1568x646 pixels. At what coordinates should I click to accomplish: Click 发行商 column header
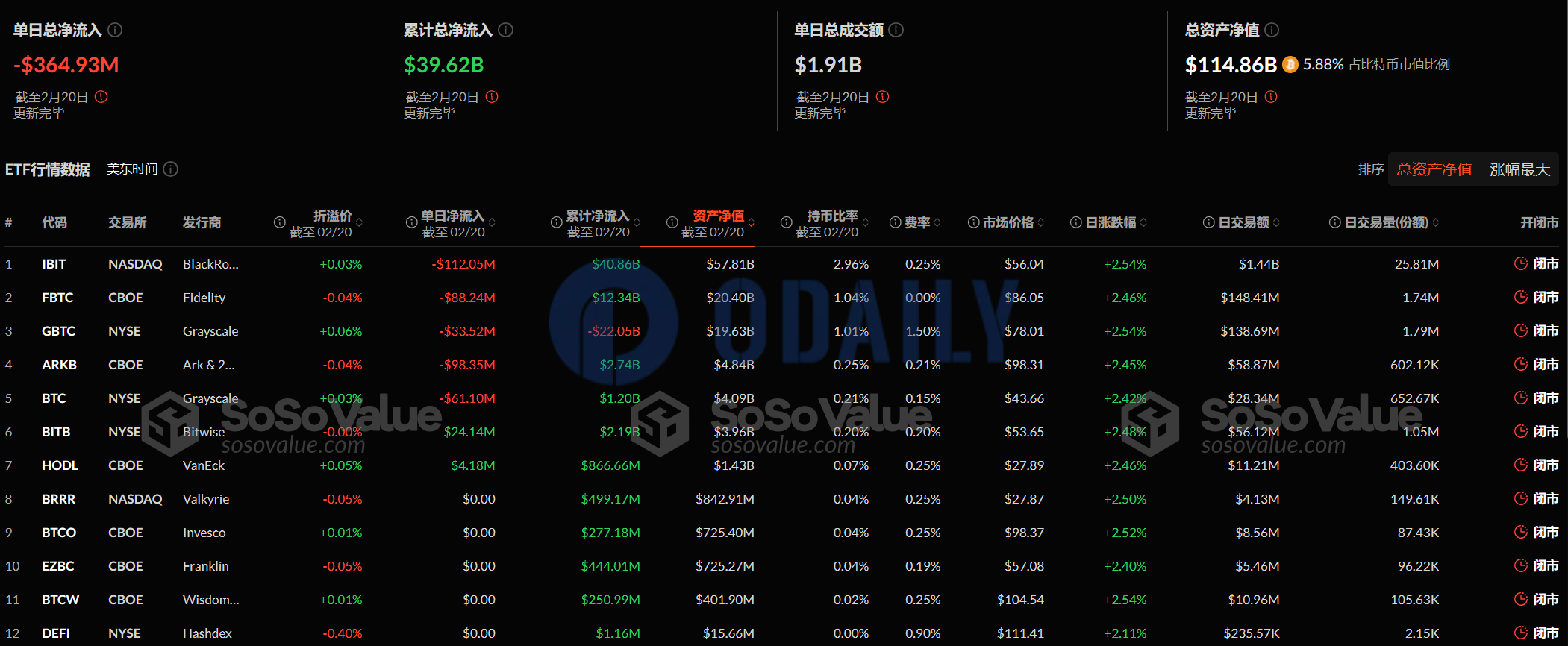point(202,222)
